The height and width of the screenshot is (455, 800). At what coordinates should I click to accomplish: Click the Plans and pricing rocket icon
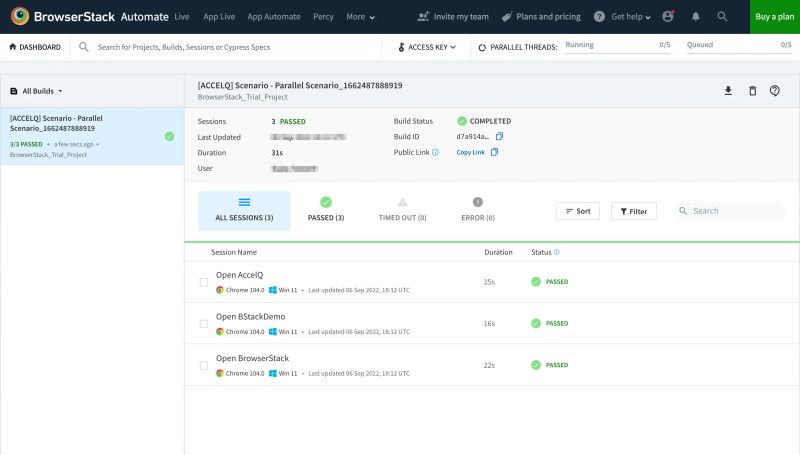507,17
